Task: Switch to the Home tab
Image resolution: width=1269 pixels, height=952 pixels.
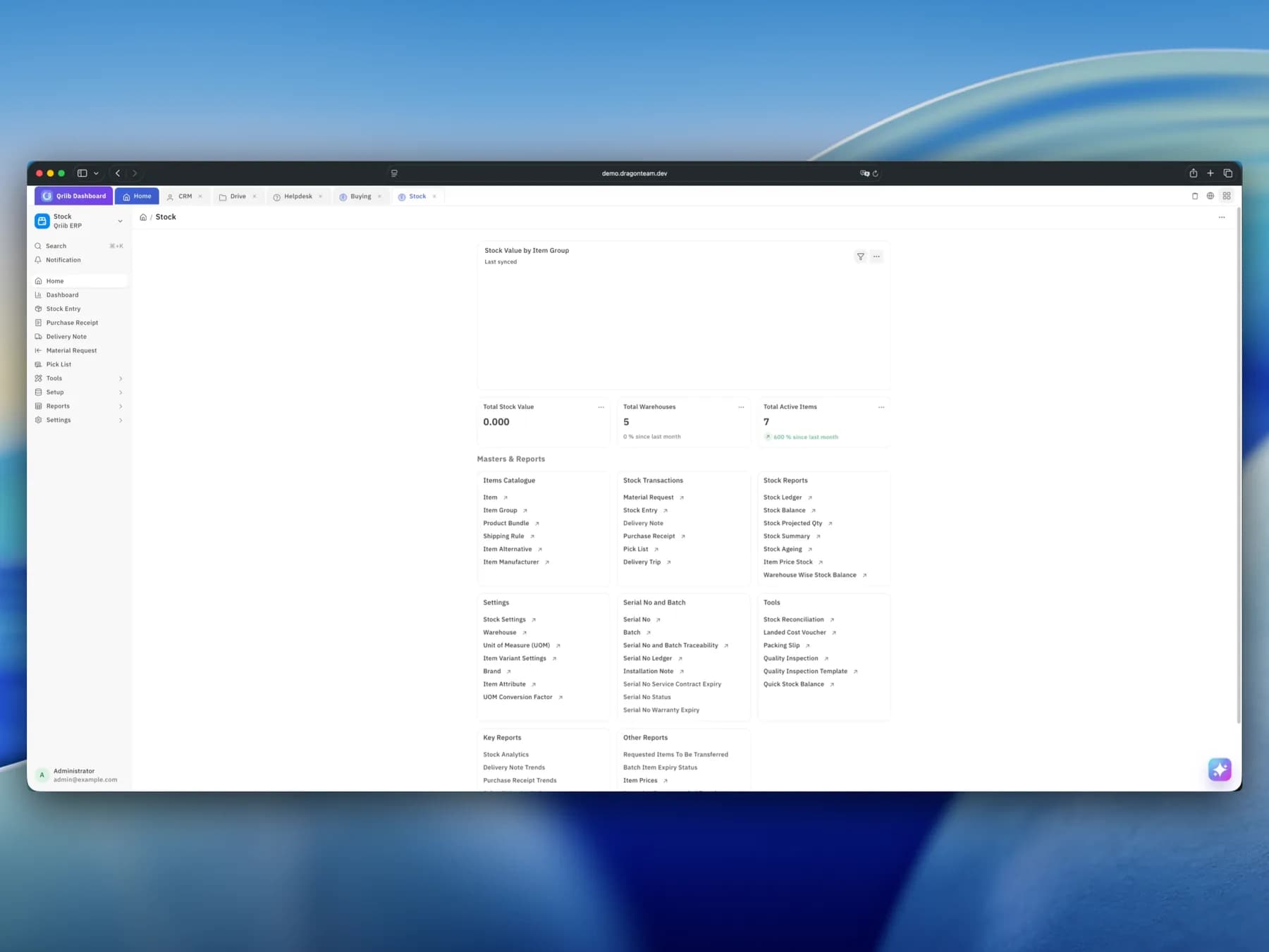Action: [x=137, y=196]
